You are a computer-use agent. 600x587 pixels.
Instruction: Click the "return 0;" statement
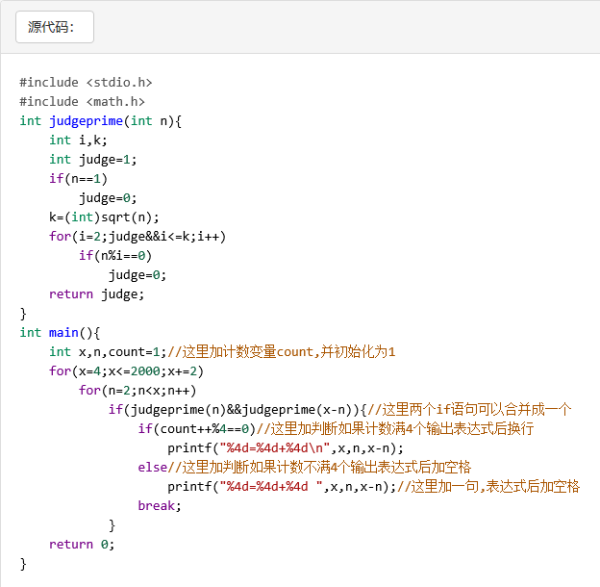82,544
